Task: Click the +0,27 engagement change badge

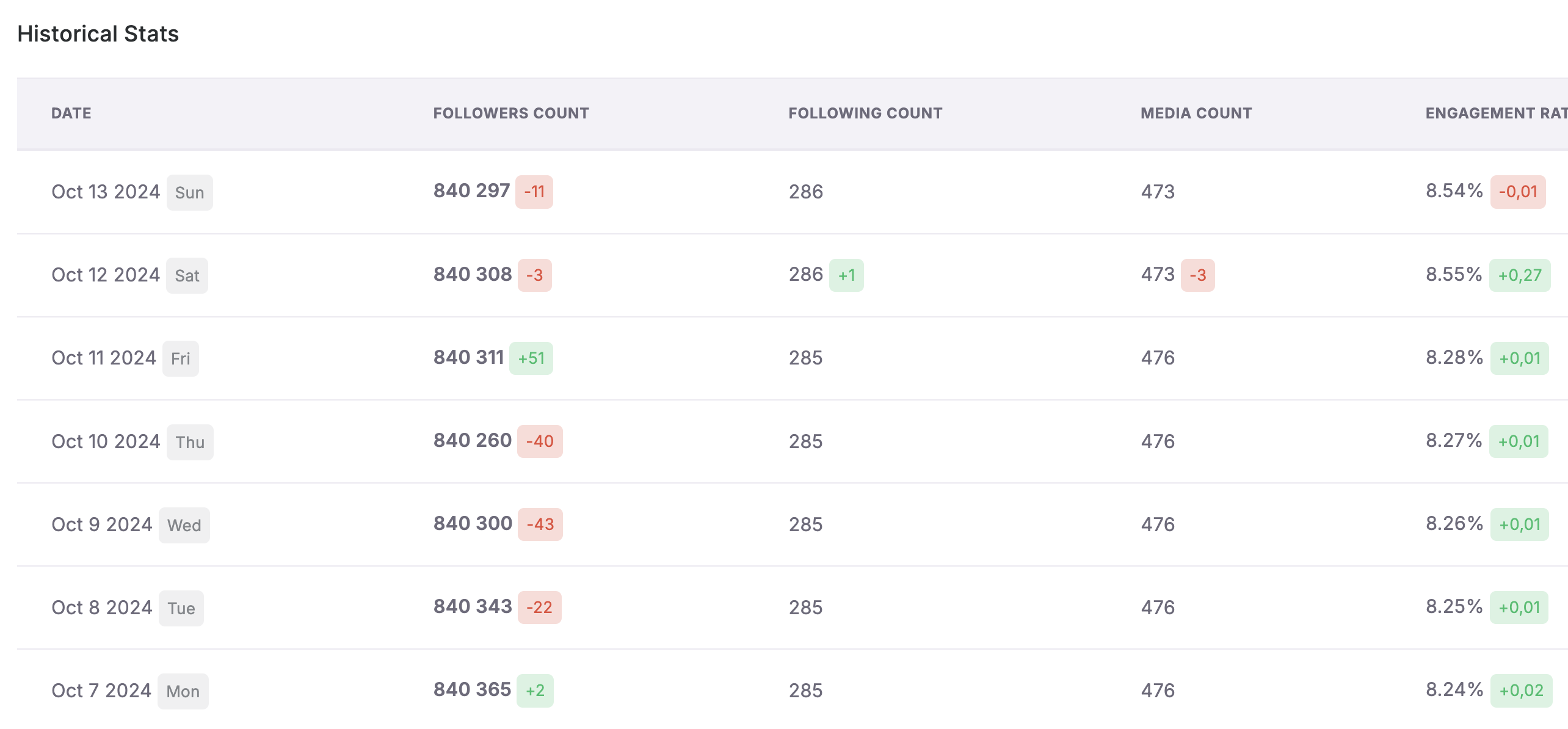Action: click(1519, 275)
